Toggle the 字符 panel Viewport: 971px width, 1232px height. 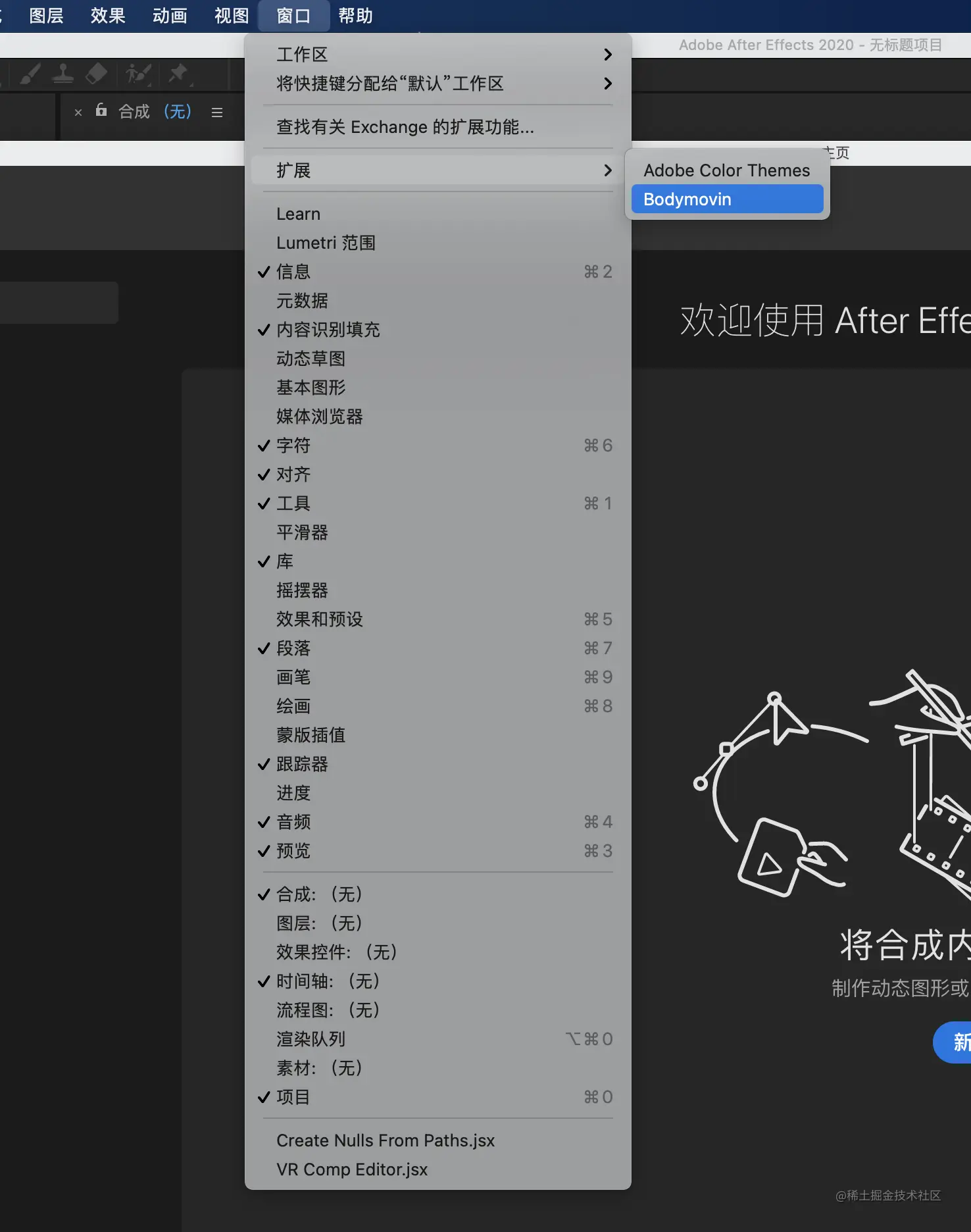(437, 446)
